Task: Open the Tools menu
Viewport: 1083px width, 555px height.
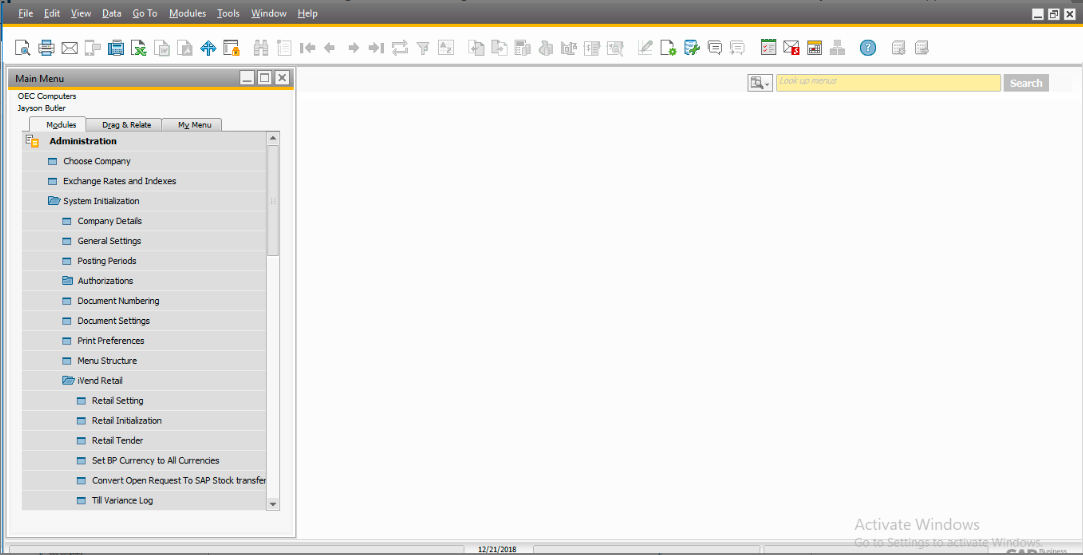Action: pyautogui.click(x=229, y=13)
